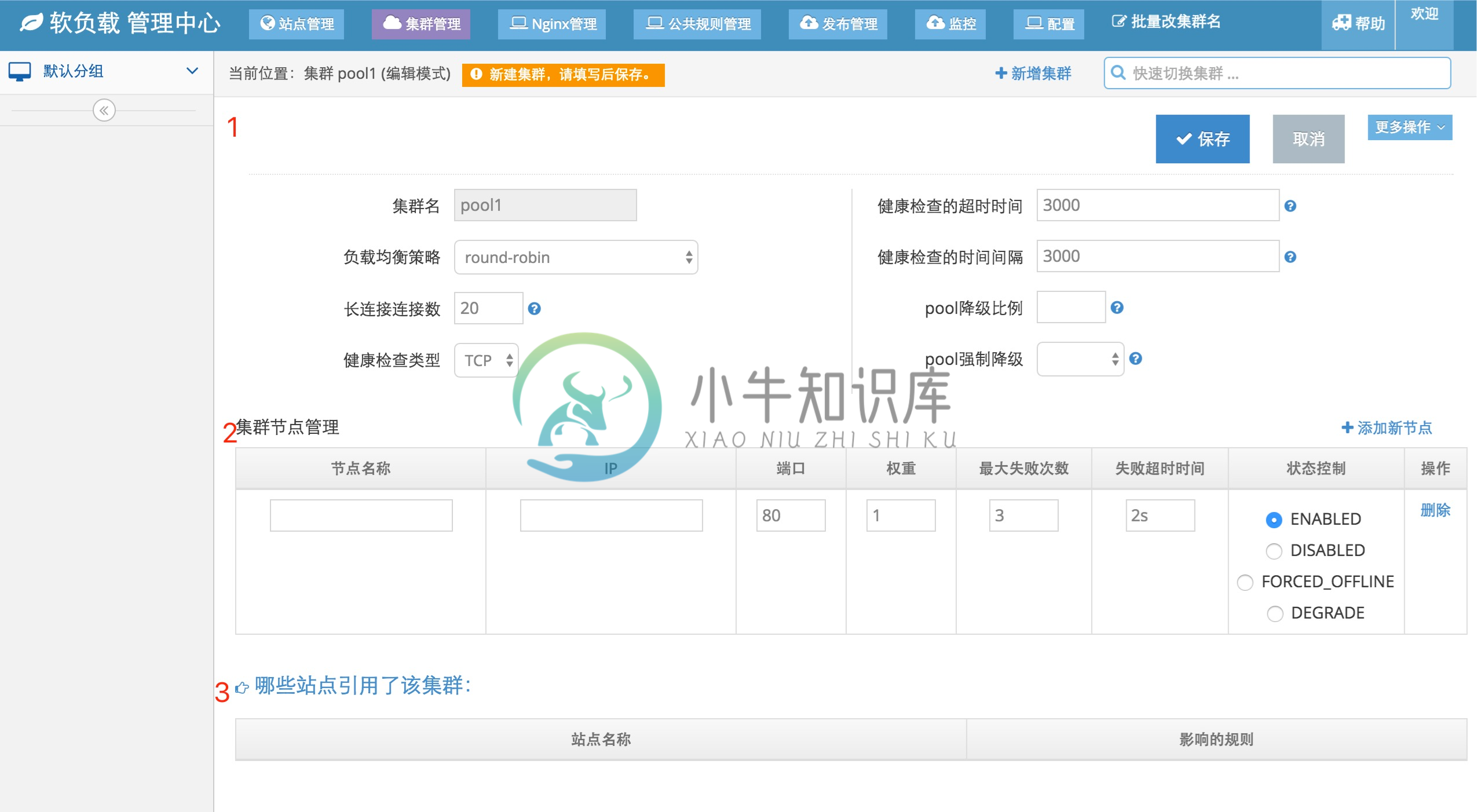Click the 权重 input showing 1

coord(901,515)
